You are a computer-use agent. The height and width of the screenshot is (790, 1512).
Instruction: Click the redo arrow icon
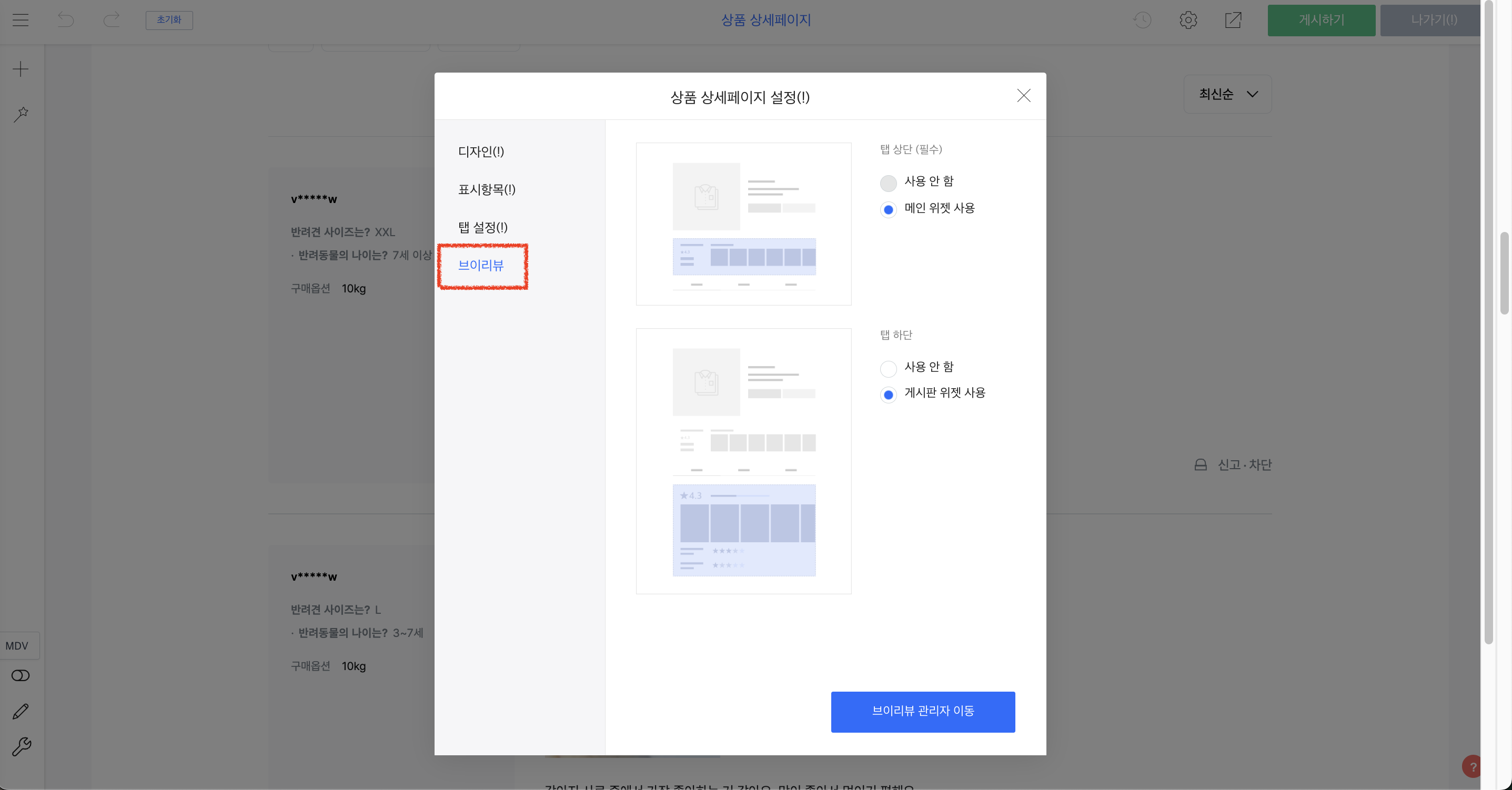click(x=112, y=20)
